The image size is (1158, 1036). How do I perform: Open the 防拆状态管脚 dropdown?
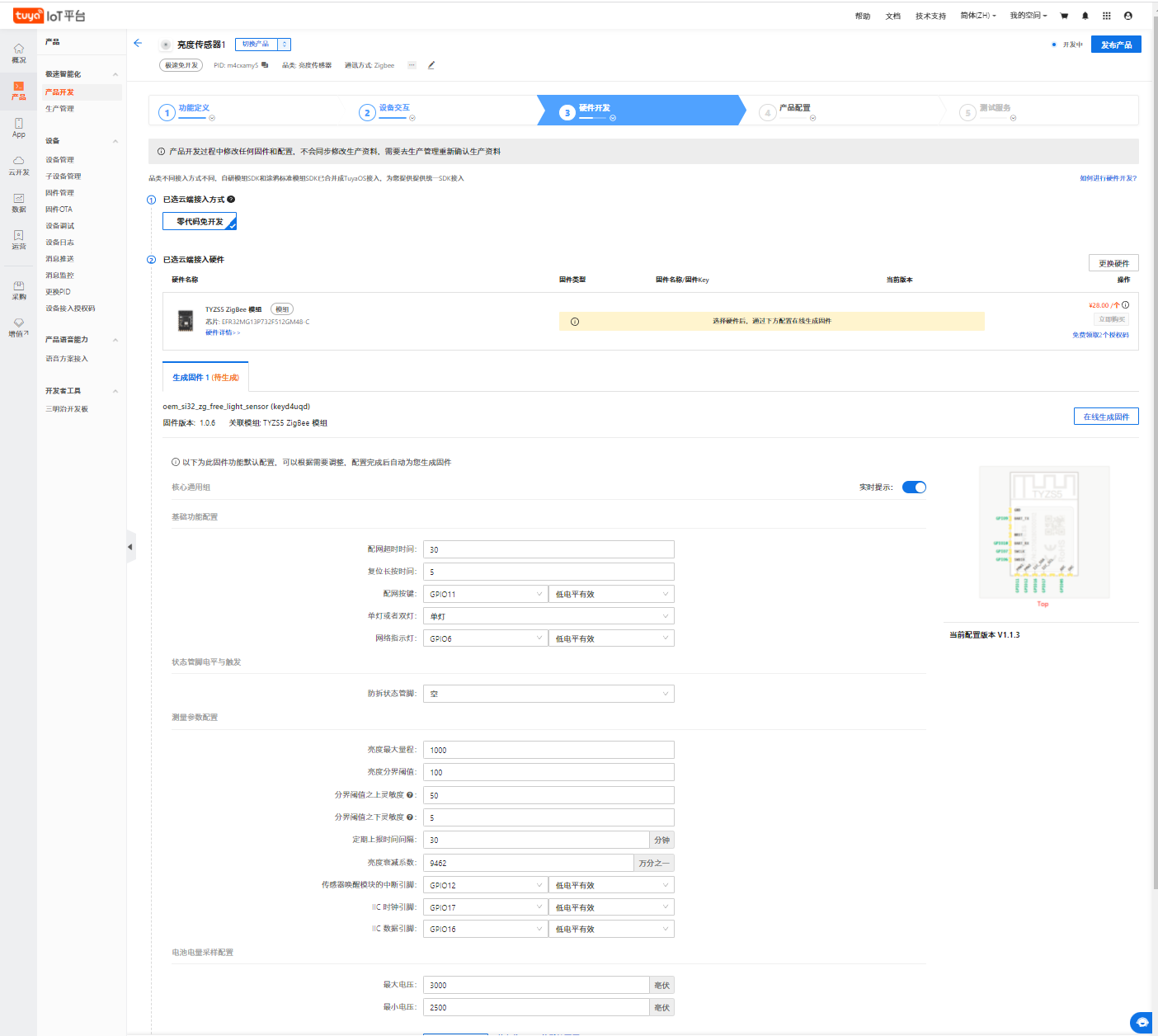548,694
